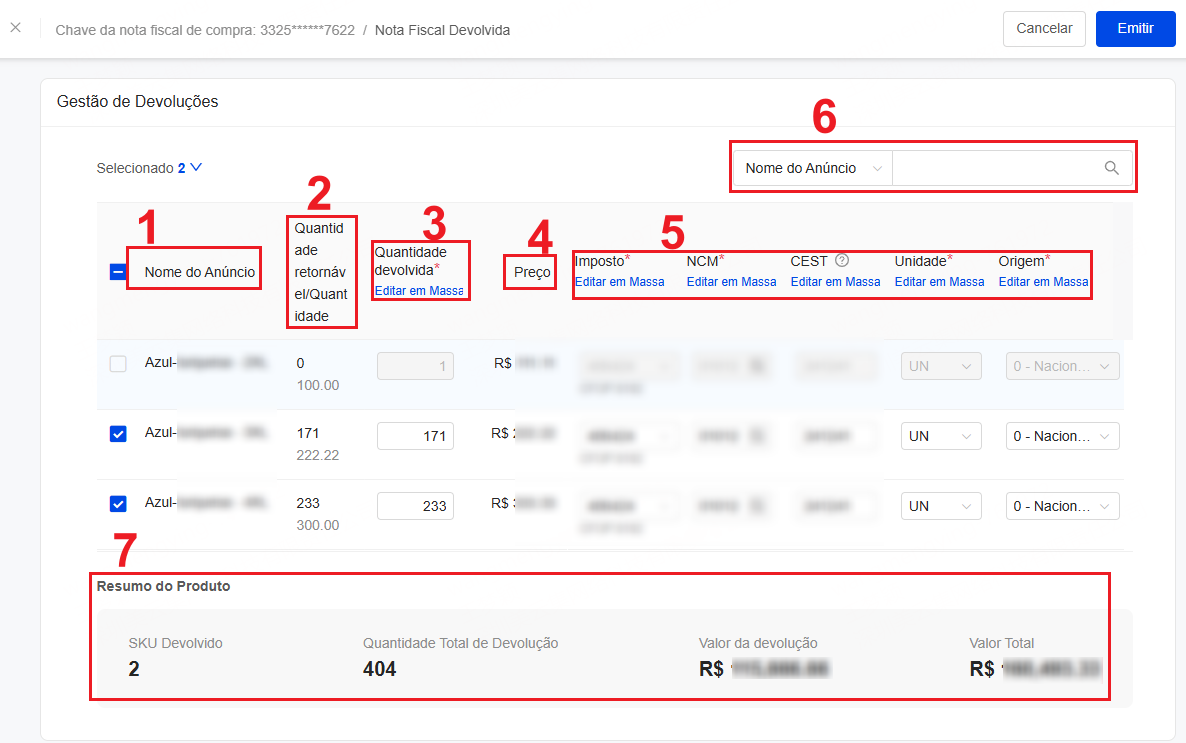
Task: Uncheck the row with quantity 222.22
Action: (x=118, y=434)
